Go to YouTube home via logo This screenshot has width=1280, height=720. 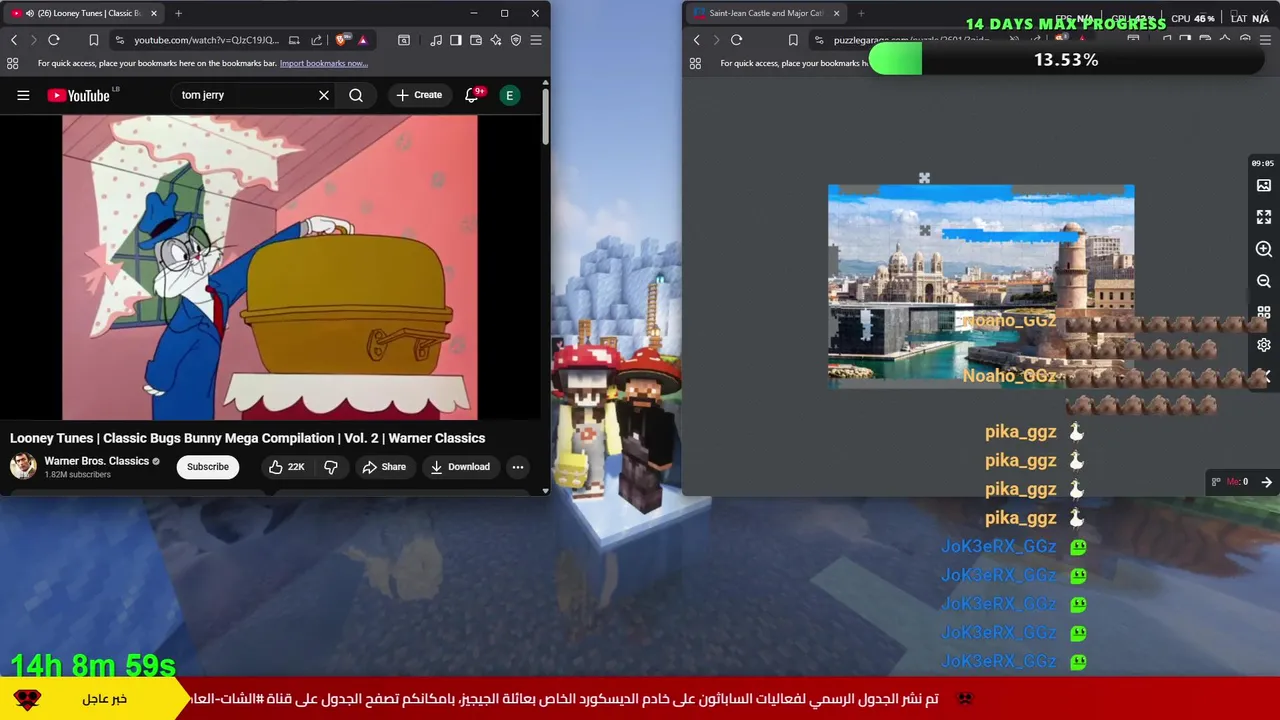[79, 95]
